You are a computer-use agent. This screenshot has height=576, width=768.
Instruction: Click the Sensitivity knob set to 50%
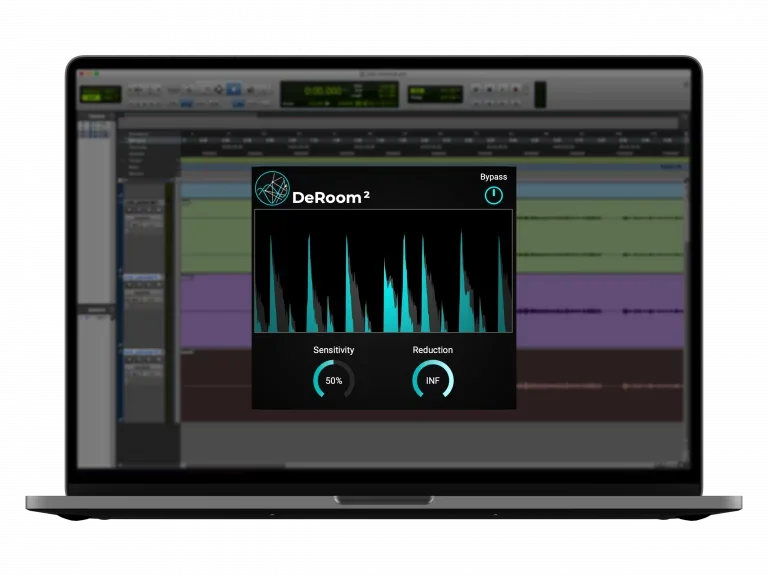coord(333,380)
